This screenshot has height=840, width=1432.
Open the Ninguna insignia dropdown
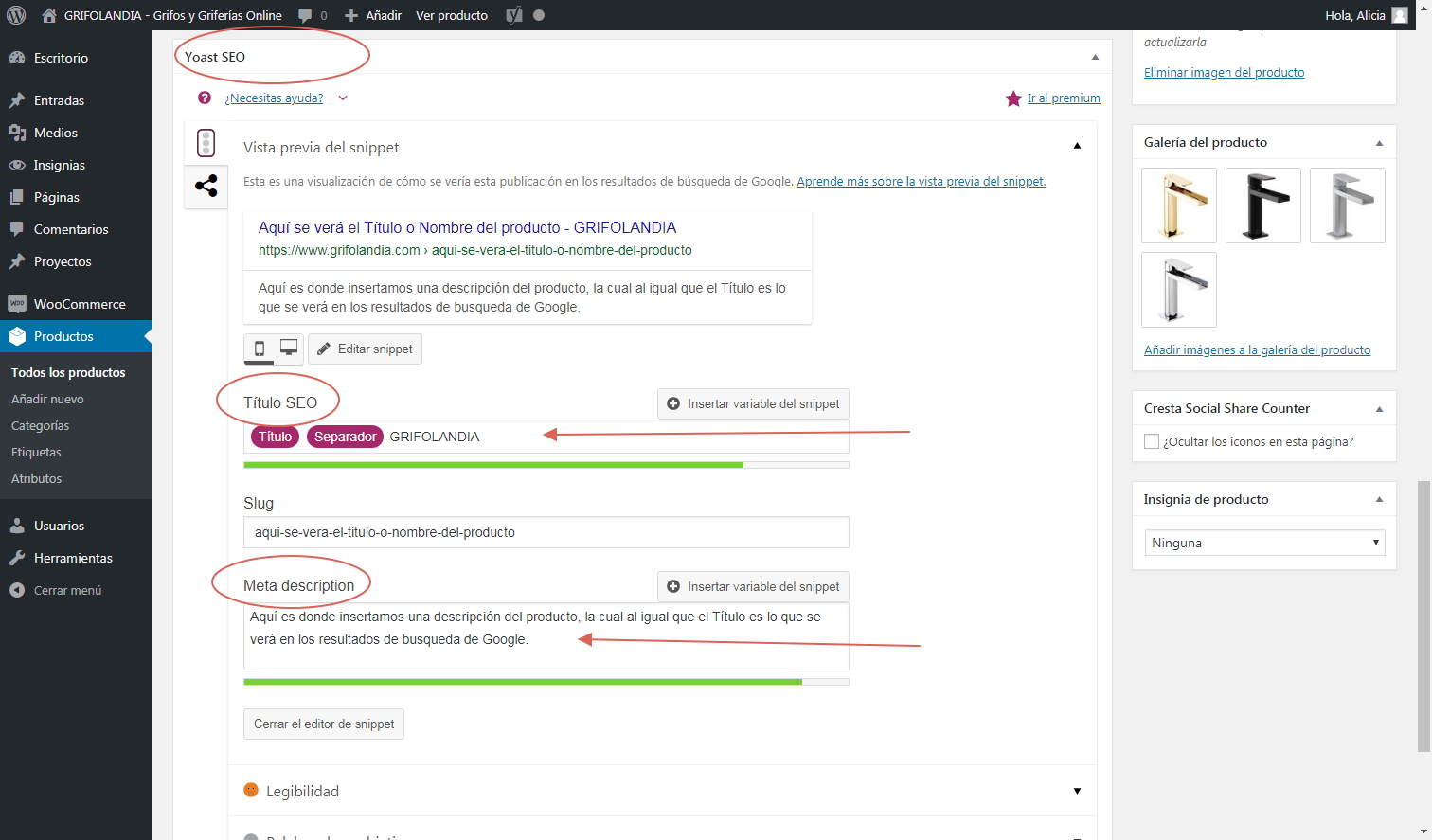tap(1265, 543)
